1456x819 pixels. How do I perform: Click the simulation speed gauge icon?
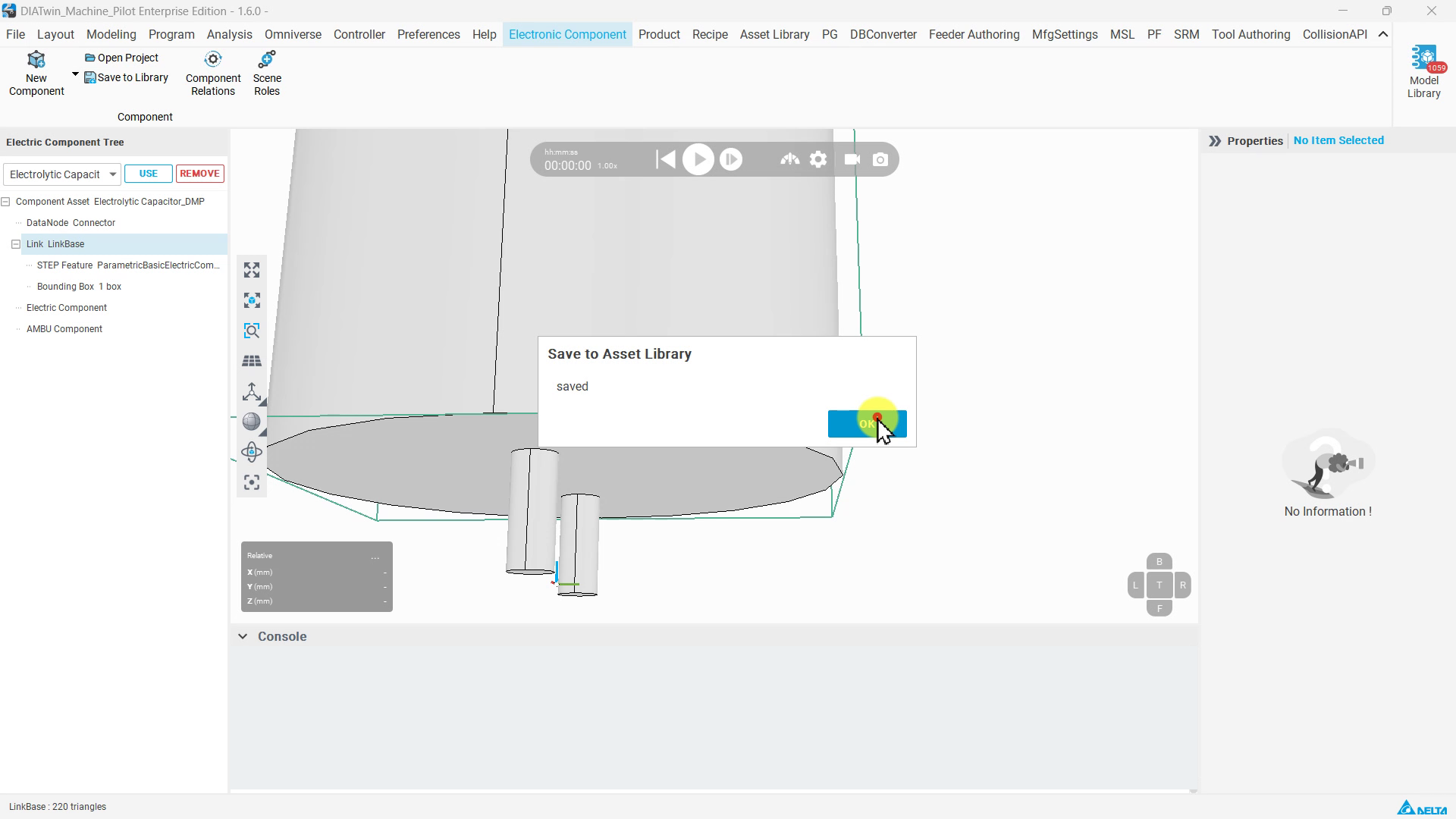[789, 159]
